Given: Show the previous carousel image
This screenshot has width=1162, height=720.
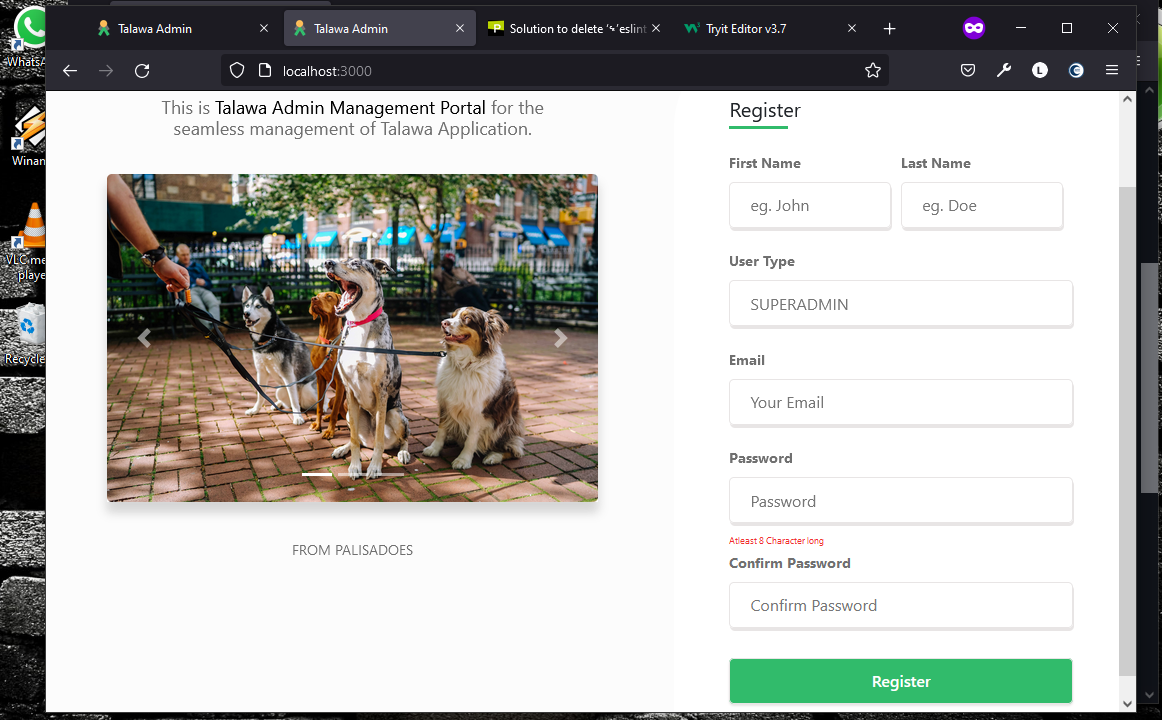Looking at the screenshot, I should tap(144, 338).
